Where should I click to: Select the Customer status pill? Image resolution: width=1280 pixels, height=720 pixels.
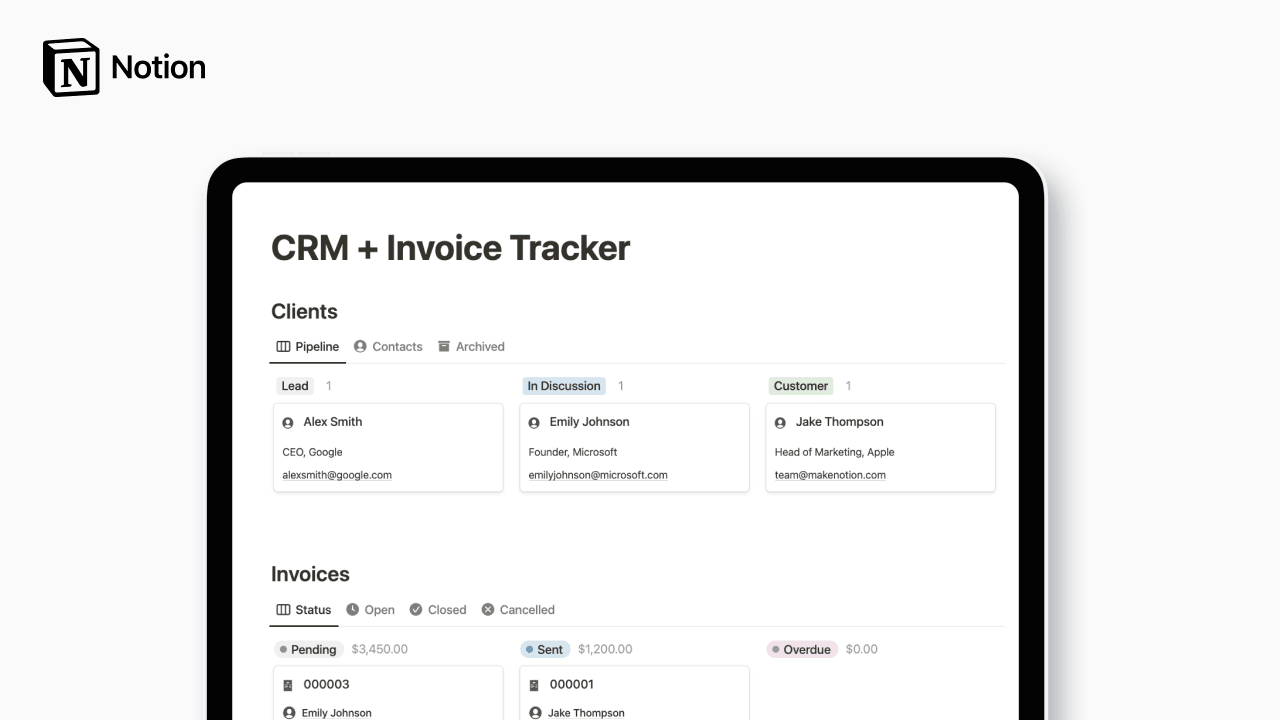(x=800, y=385)
